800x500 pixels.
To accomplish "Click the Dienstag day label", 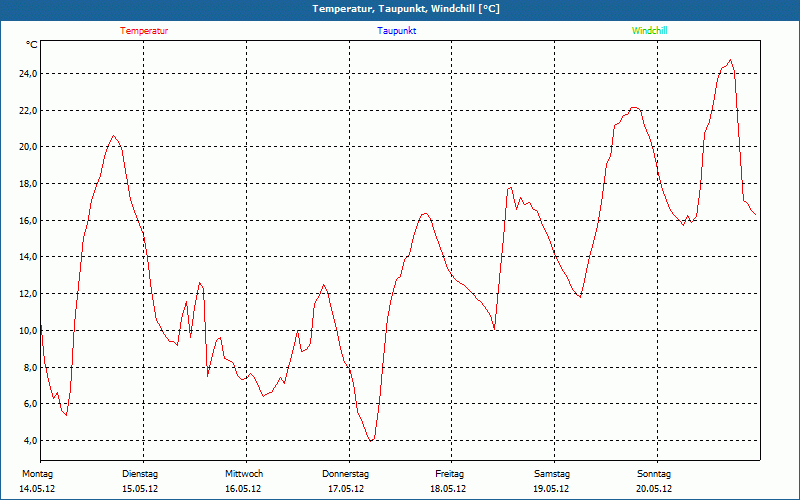I will (140, 474).
